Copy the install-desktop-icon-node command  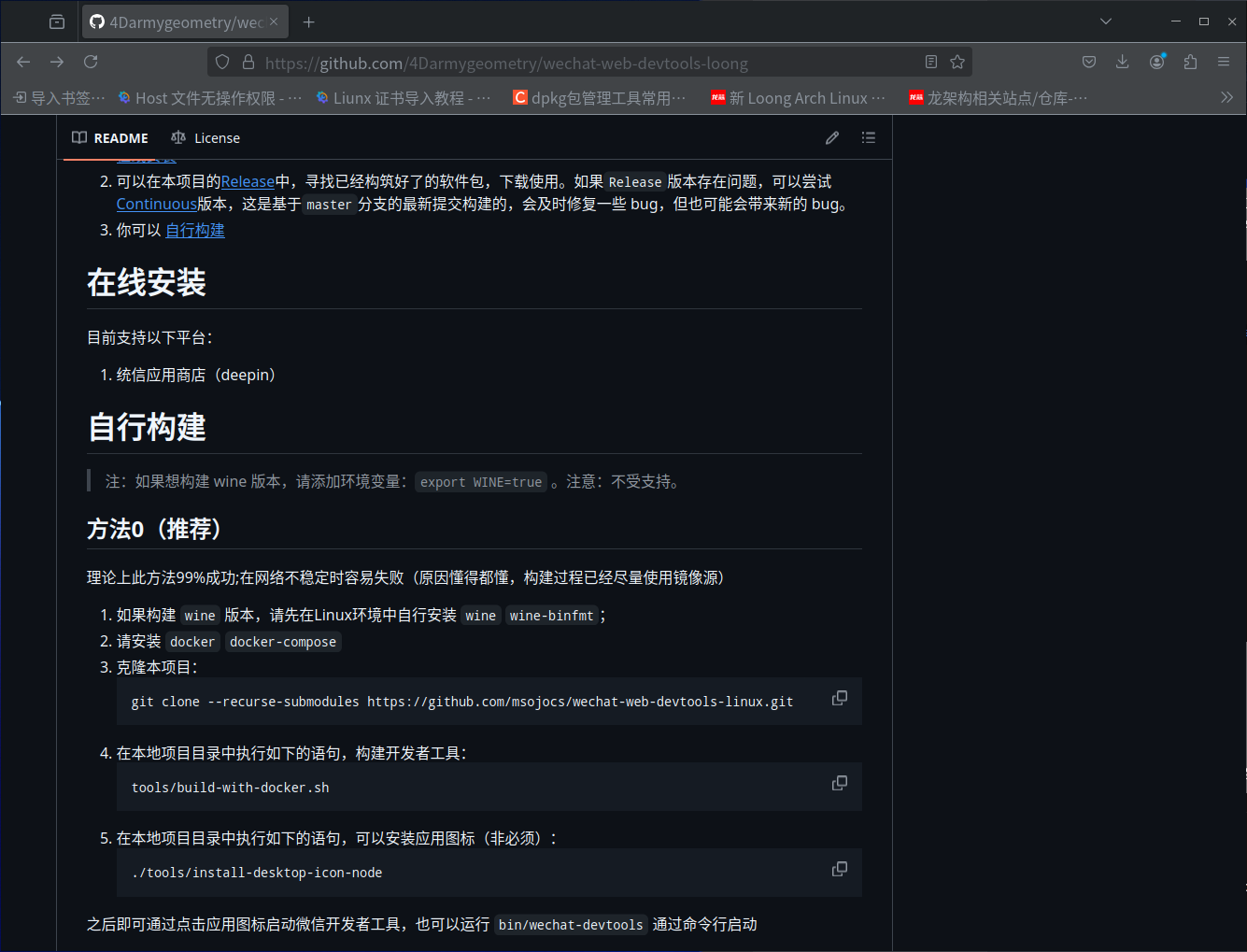point(840,869)
